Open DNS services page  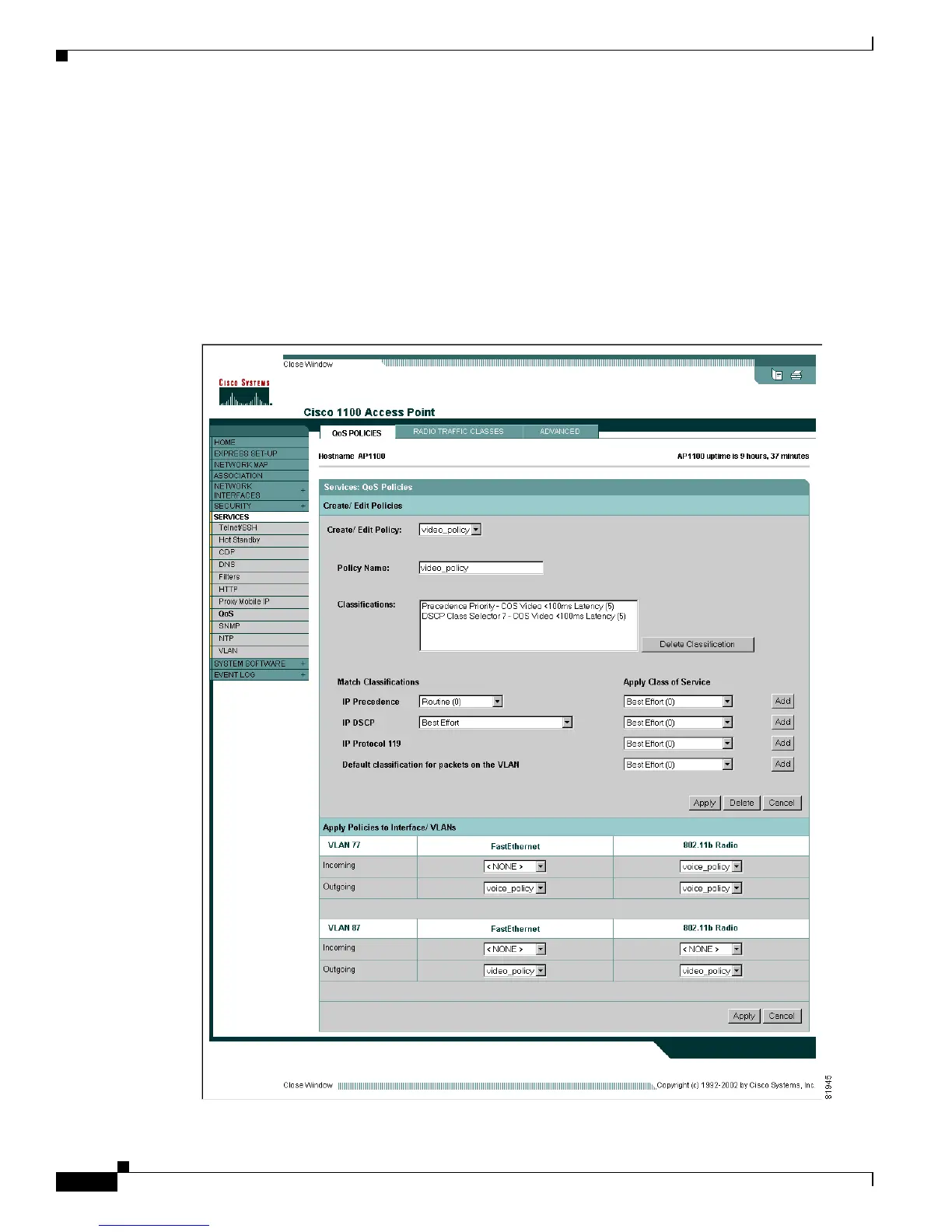pyautogui.click(x=260, y=565)
